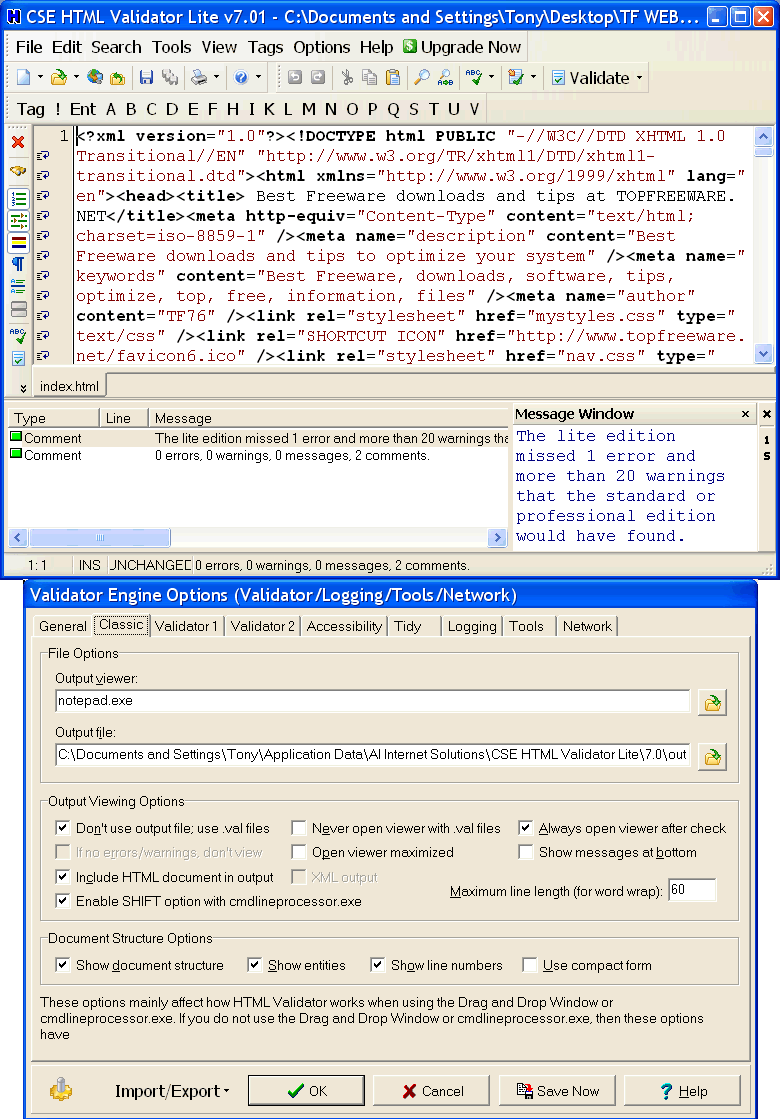Toggle Don't use output file checkbox
780x1119 pixels.
(x=63, y=828)
